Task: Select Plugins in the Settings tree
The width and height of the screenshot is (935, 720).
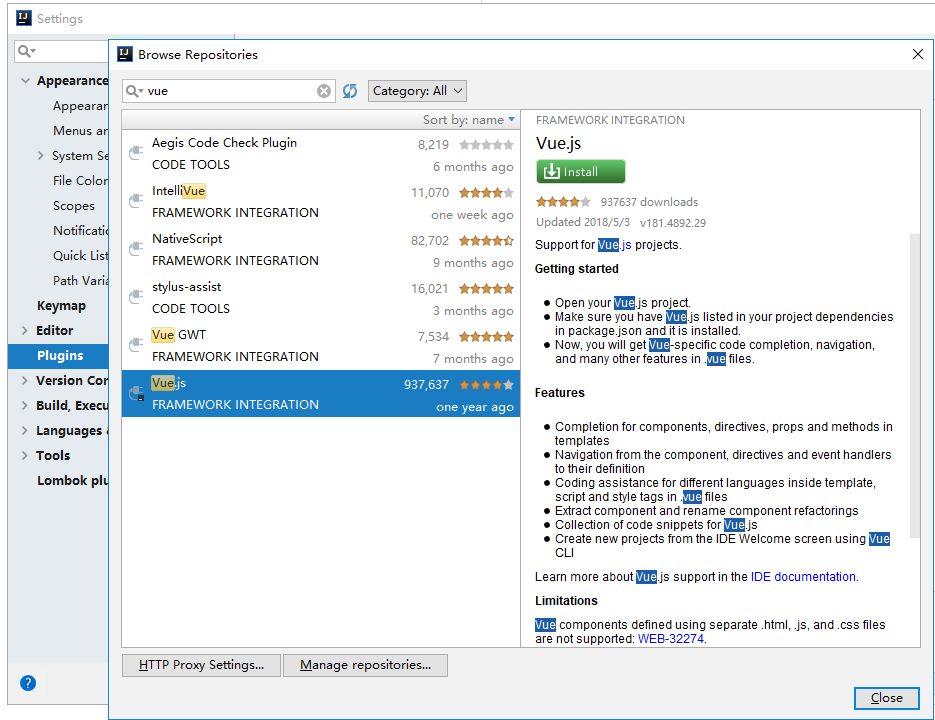Action: 58,356
